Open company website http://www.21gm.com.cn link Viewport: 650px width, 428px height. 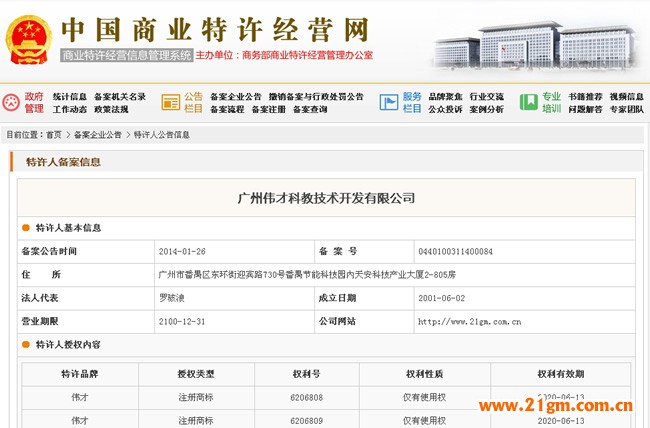click(x=469, y=321)
